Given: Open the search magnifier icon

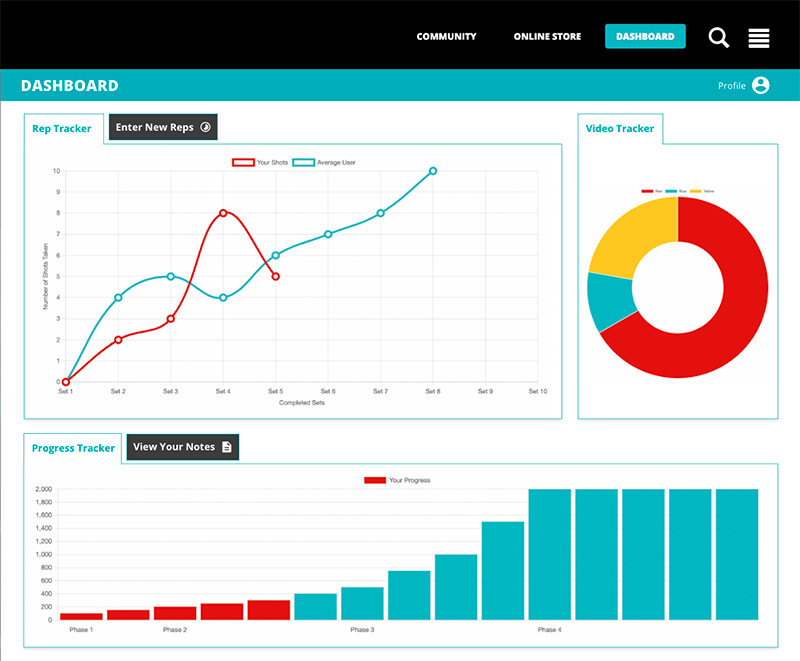Looking at the screenshot, I should click(x=719, y=37).
